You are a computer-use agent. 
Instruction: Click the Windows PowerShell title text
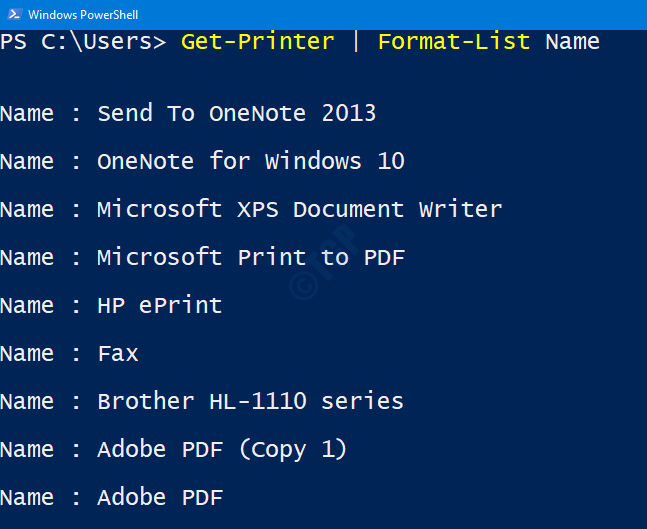[83, 15]
